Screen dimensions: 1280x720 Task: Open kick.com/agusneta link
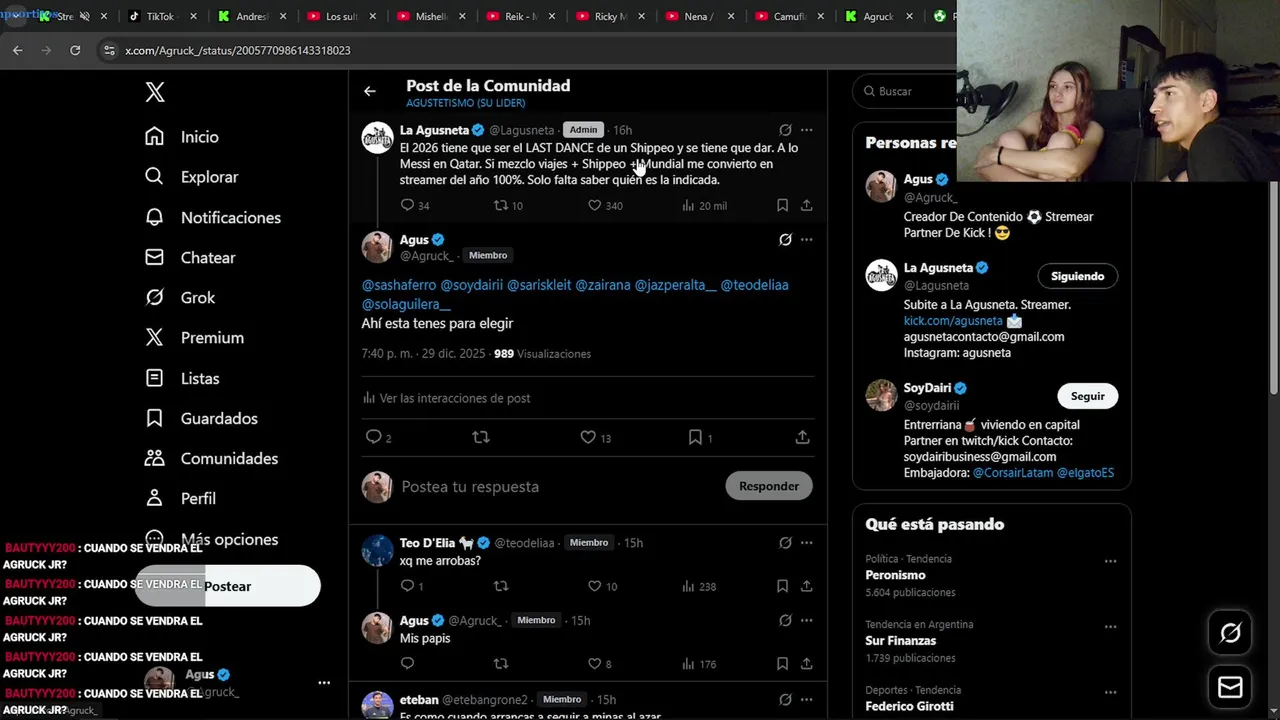click(x=953, y=321)
